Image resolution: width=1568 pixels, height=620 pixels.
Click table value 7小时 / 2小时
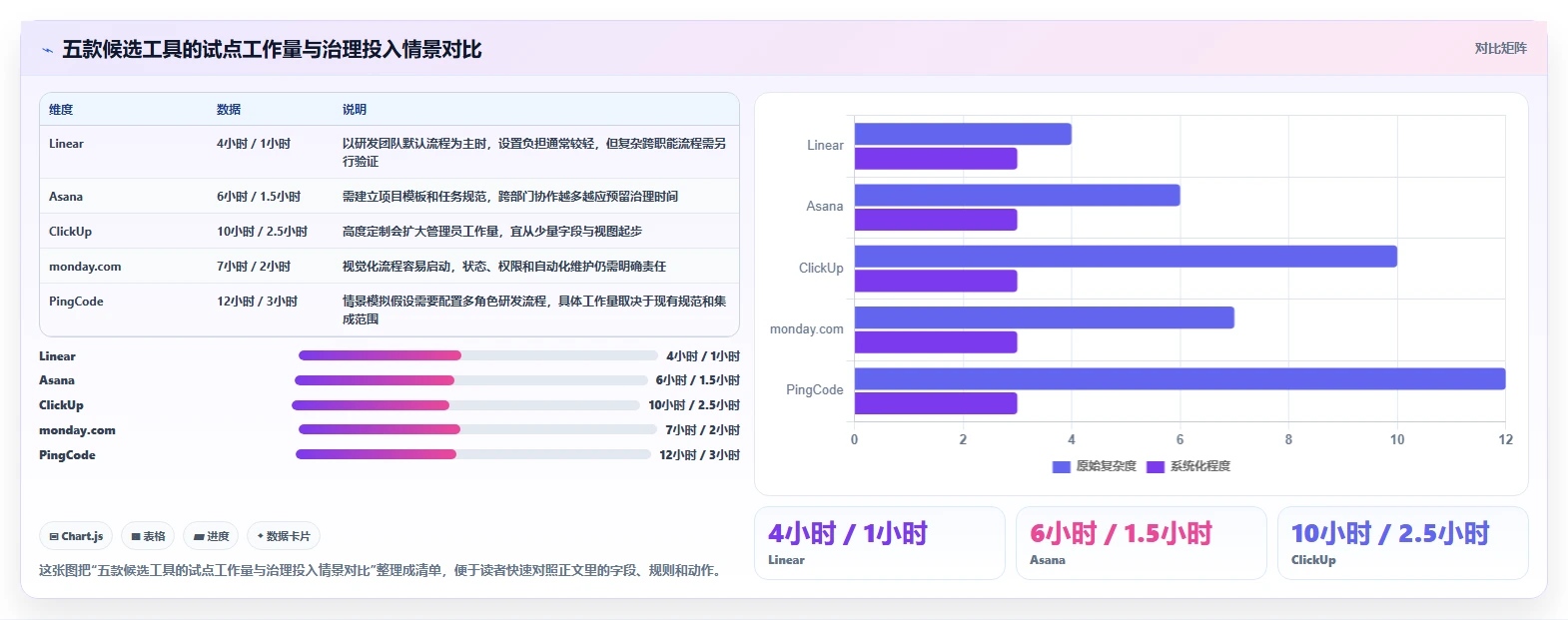[254, 267]
